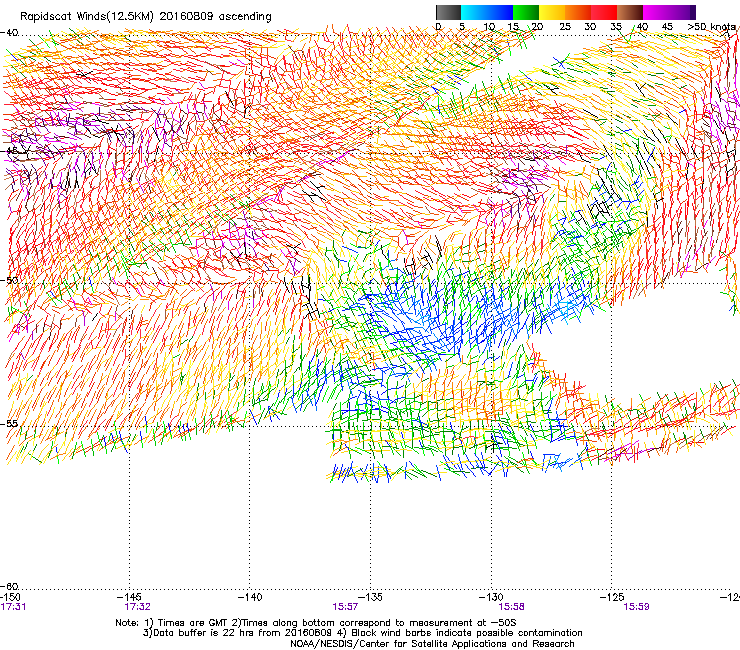Click the 'Data buffer is 22 hrs' note line
Image resolution: width=740 pixels, height=650 pixels.
(362, 633)
